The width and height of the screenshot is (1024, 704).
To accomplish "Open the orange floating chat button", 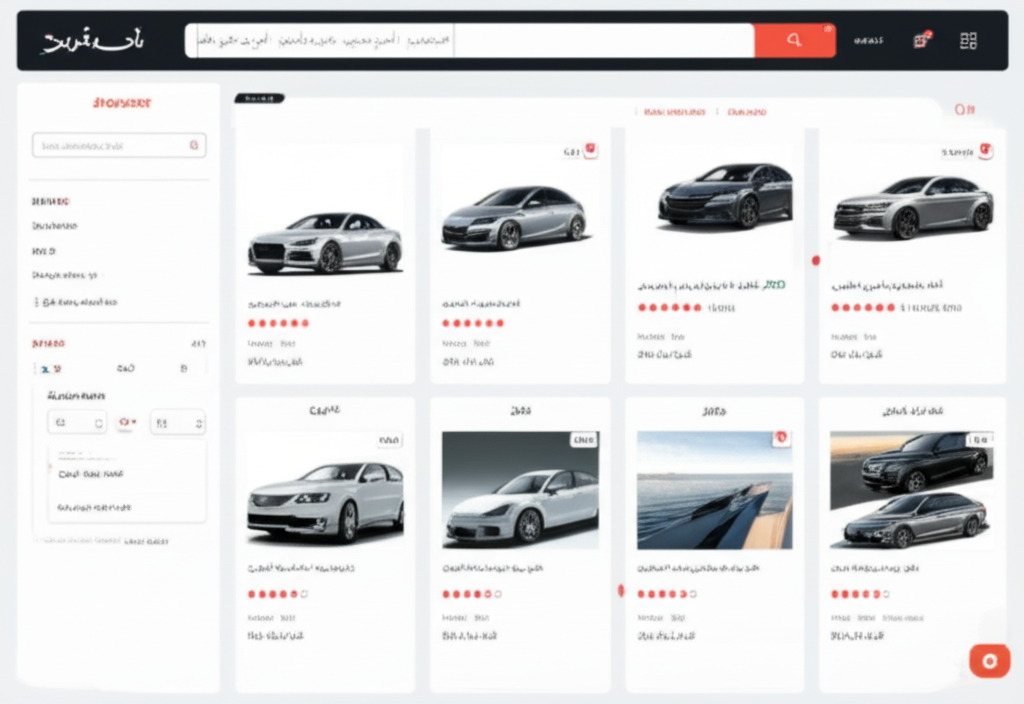I will (x=989, y=661).
